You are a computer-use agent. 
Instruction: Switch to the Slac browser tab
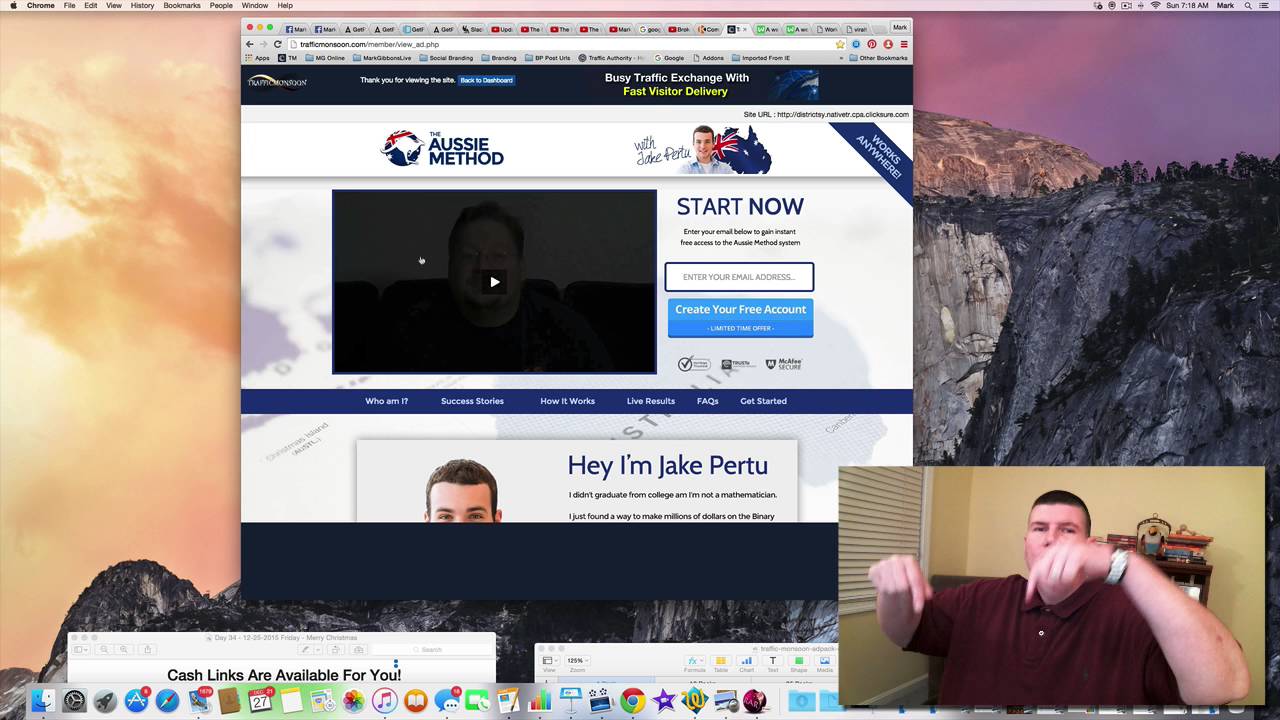[x=471, y=29]
